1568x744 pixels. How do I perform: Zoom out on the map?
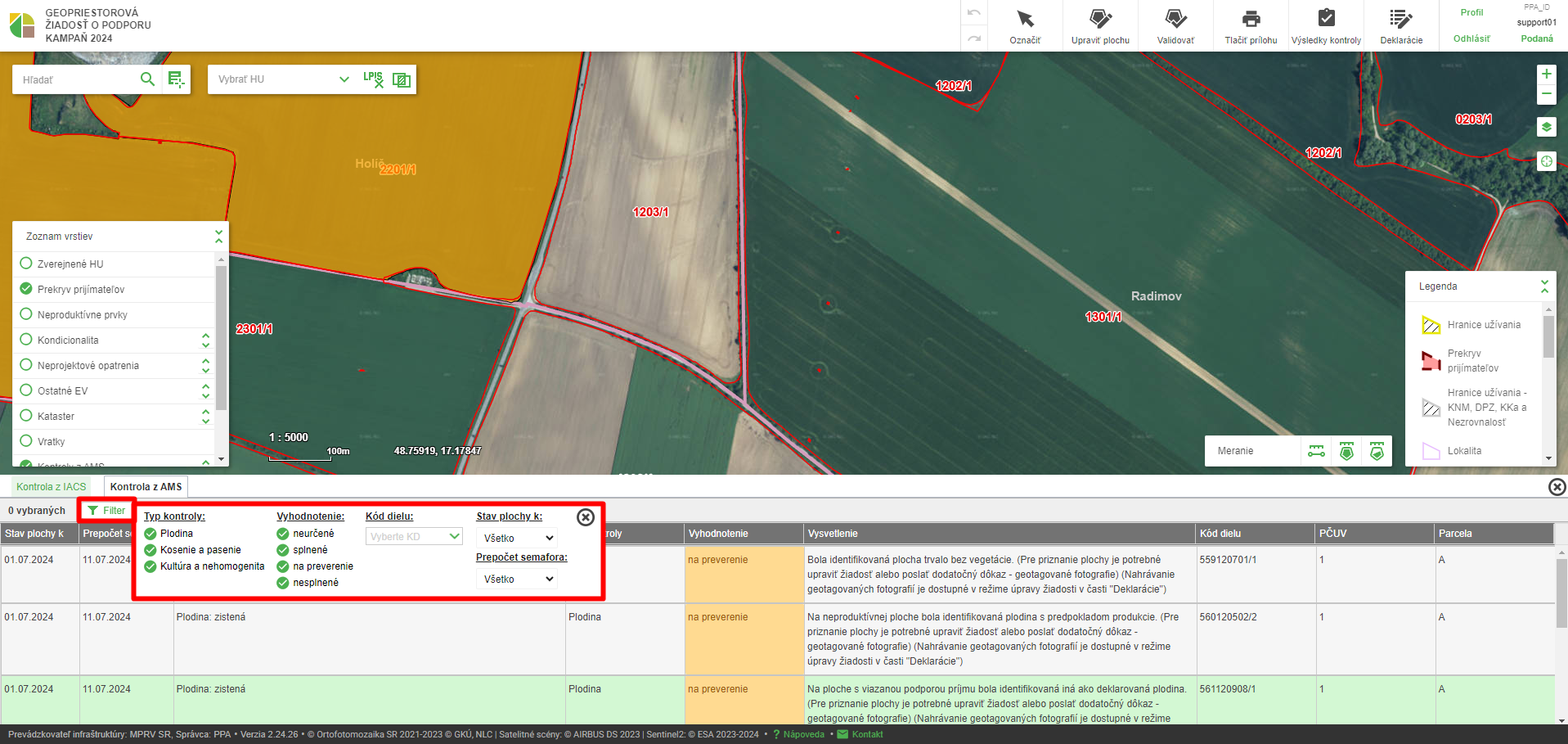click(x=1546, y=94)
